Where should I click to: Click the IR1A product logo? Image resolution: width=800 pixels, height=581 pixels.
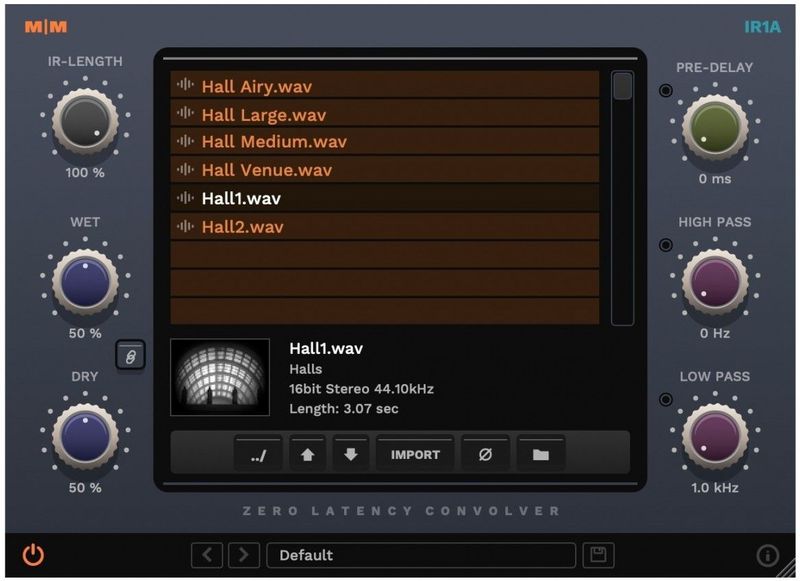(762, 27)
